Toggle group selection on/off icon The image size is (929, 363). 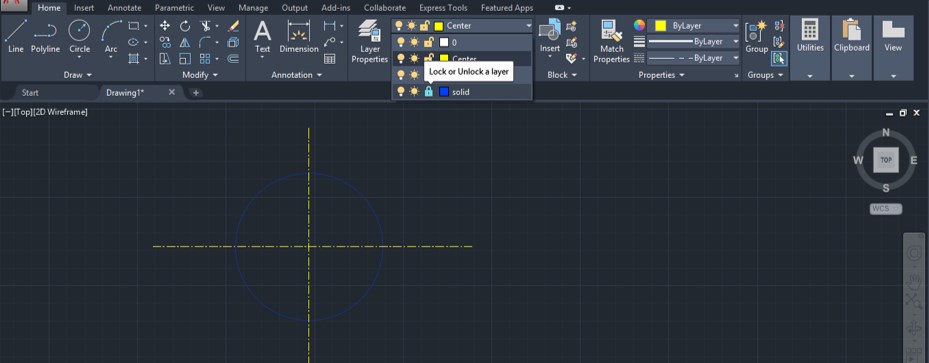click(780, 59)
